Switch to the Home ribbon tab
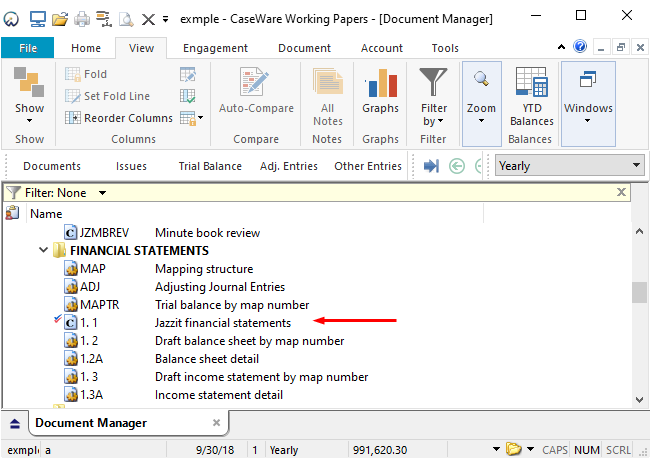The image size is (651, 459). [86, 48]
